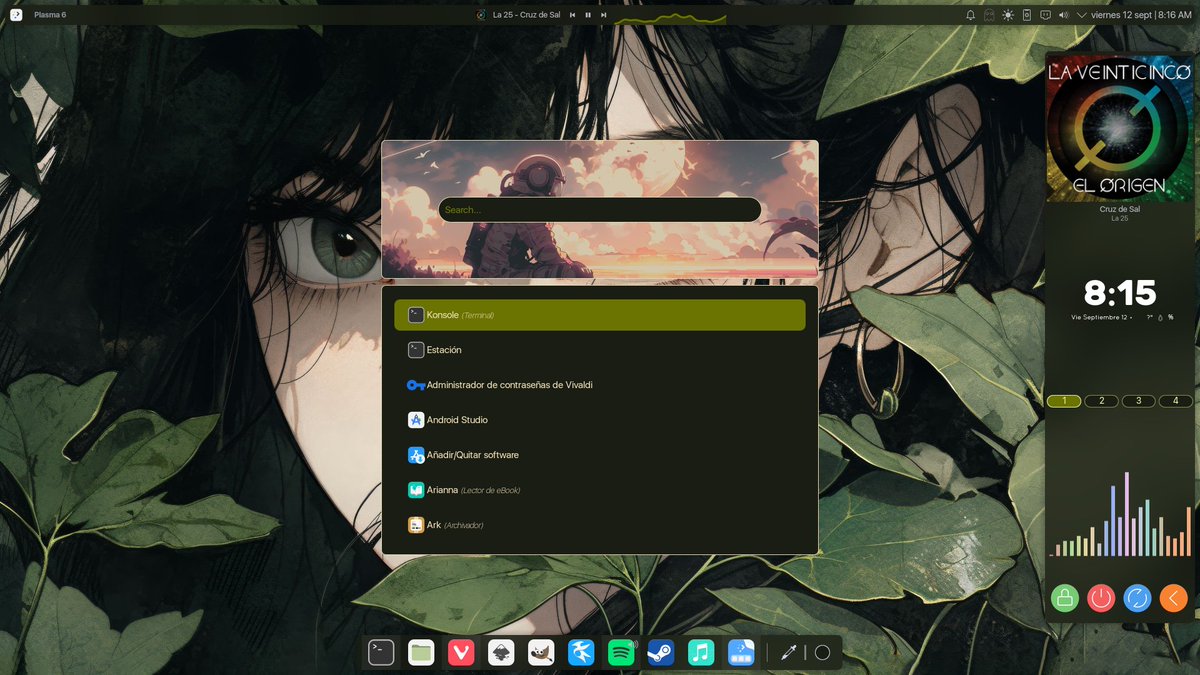Launch the music player from the dock

[699, 652]
